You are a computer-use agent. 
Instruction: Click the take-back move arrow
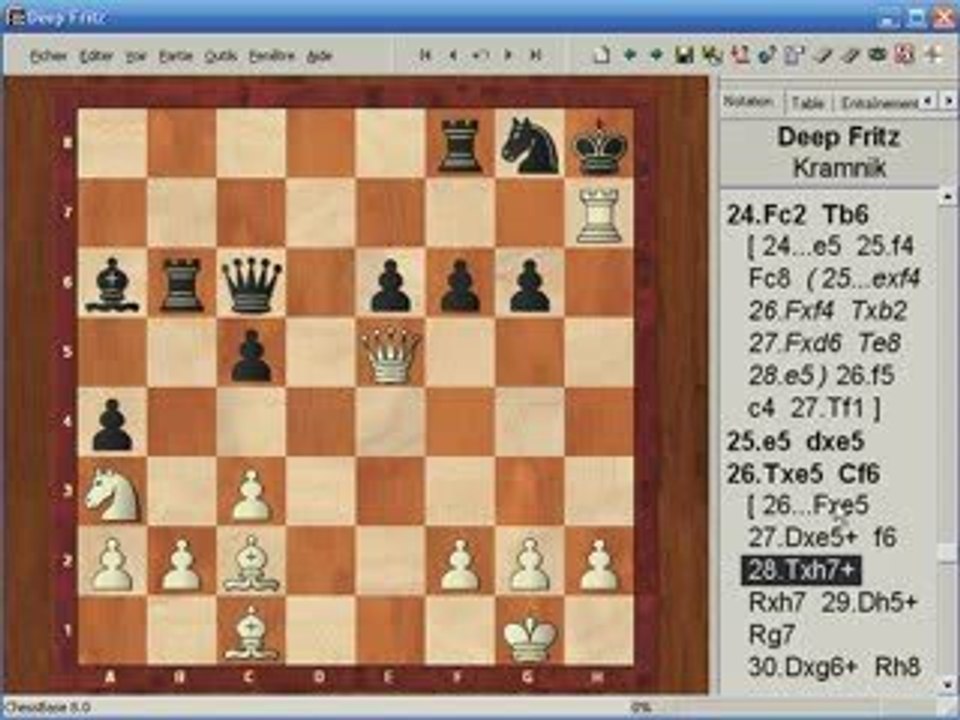[x=481, y=55]
